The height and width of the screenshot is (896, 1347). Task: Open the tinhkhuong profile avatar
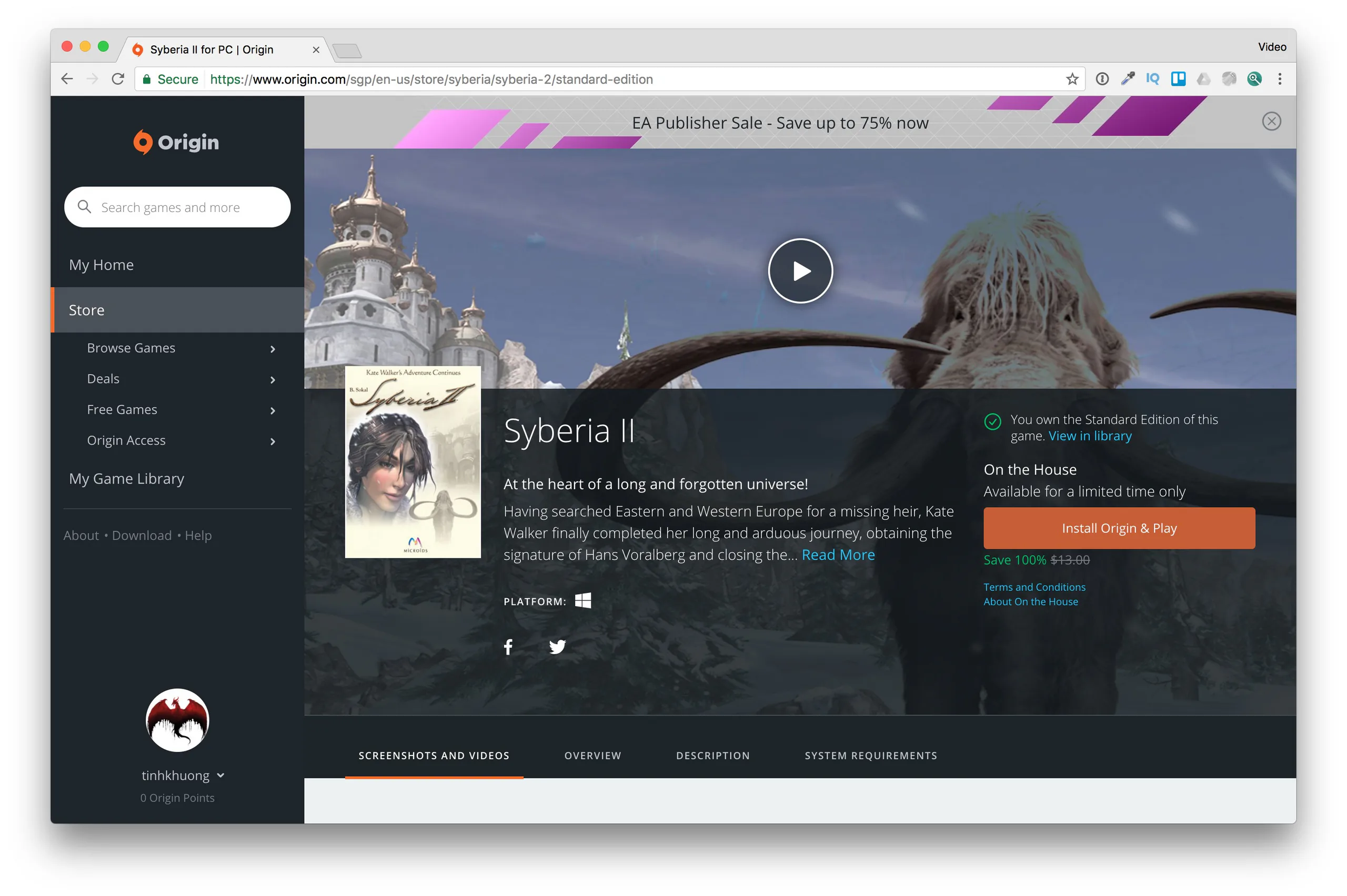177,720
